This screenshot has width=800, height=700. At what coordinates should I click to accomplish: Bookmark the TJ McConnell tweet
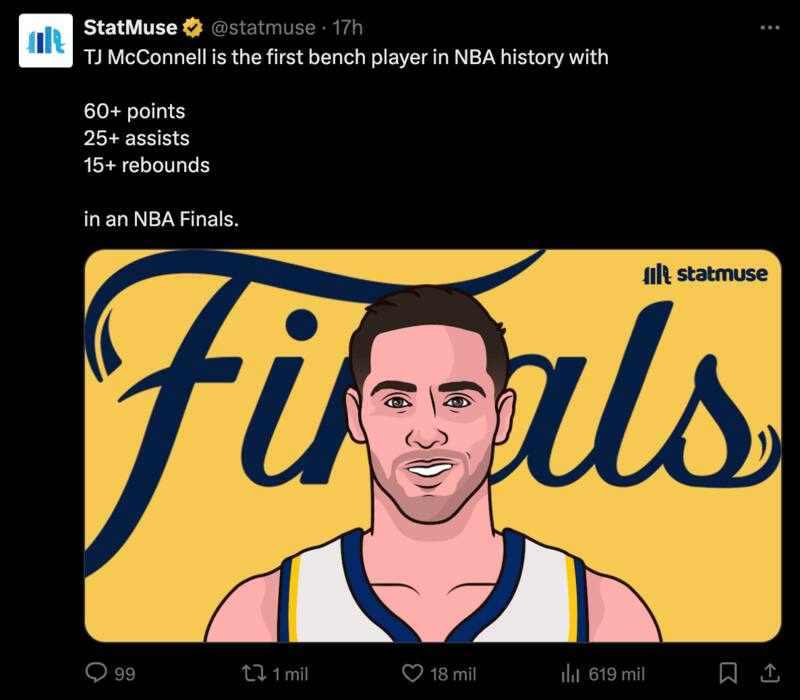tap(729, 673)
